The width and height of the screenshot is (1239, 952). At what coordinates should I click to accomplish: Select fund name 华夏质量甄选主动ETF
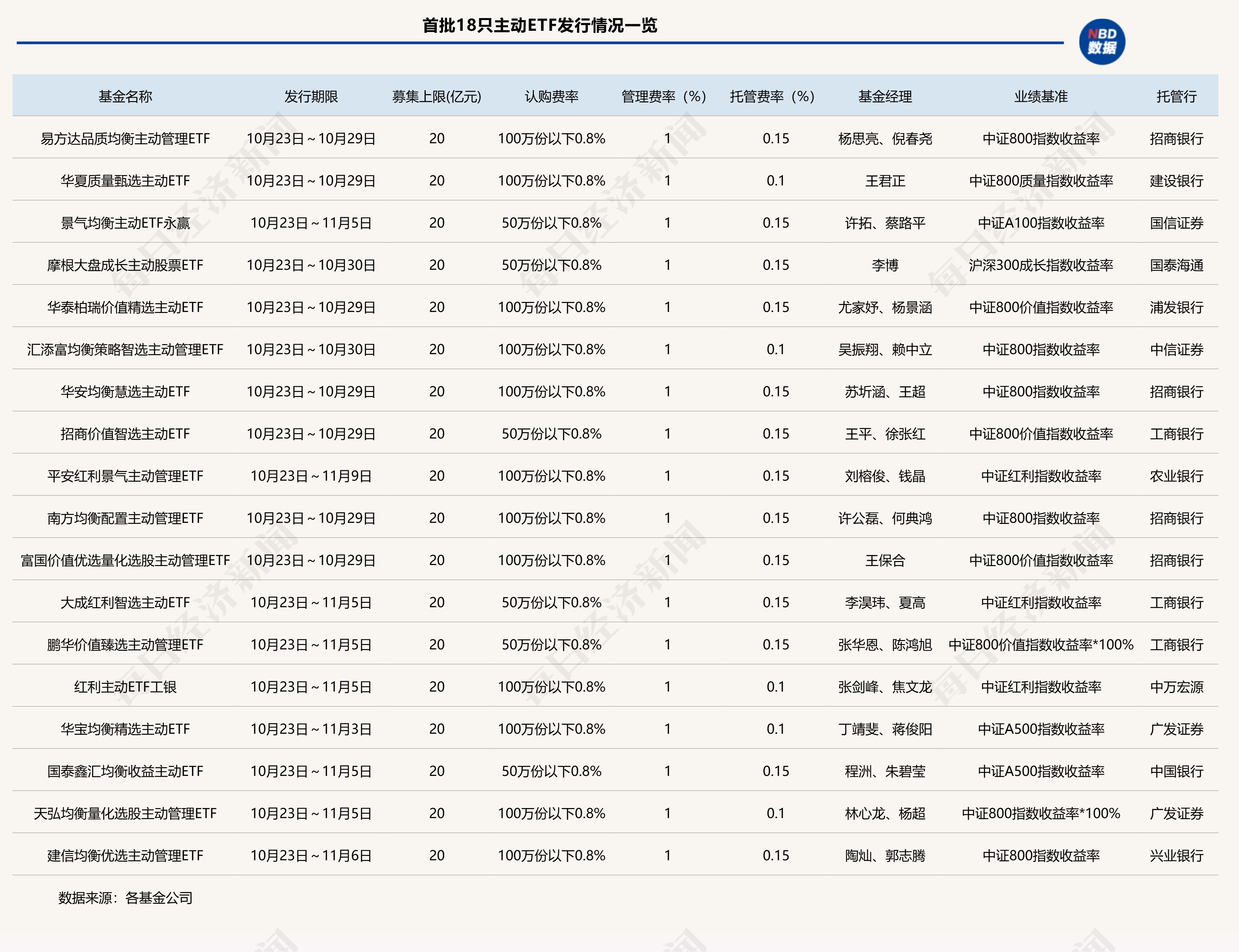click(125, 181)
